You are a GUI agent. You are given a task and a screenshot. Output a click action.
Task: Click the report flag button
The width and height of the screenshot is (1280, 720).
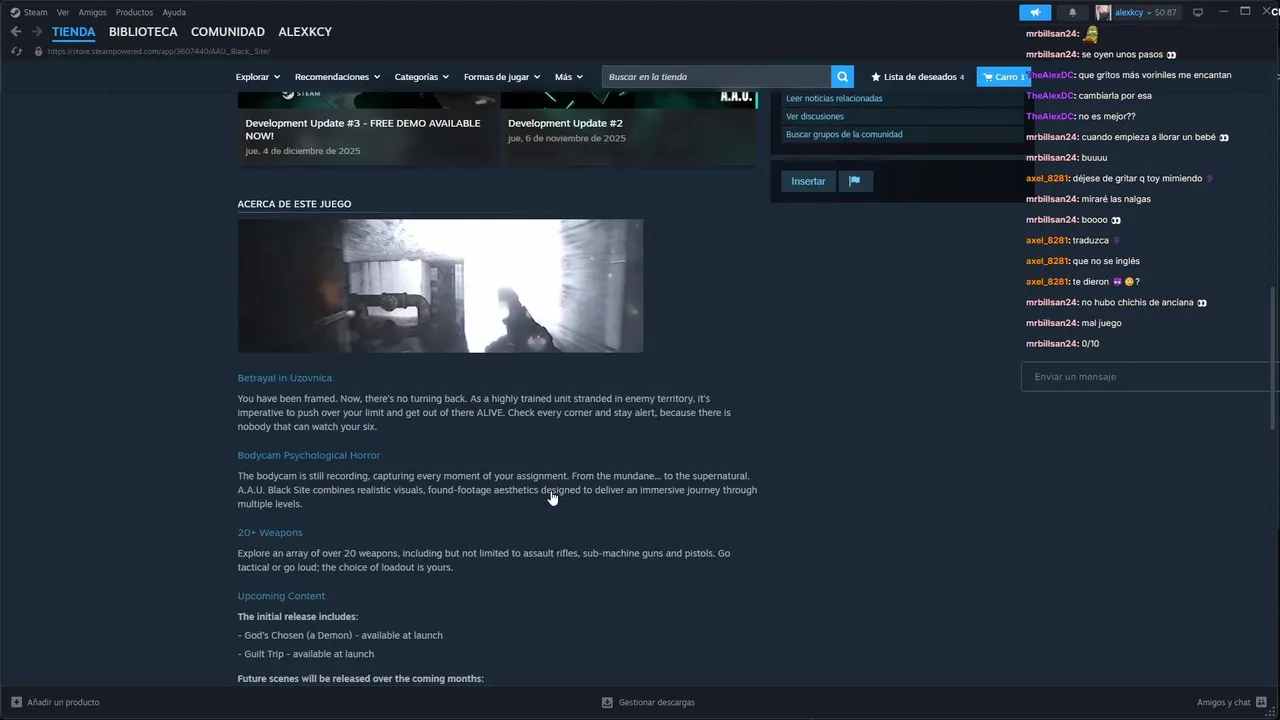(x=855, y=181)
